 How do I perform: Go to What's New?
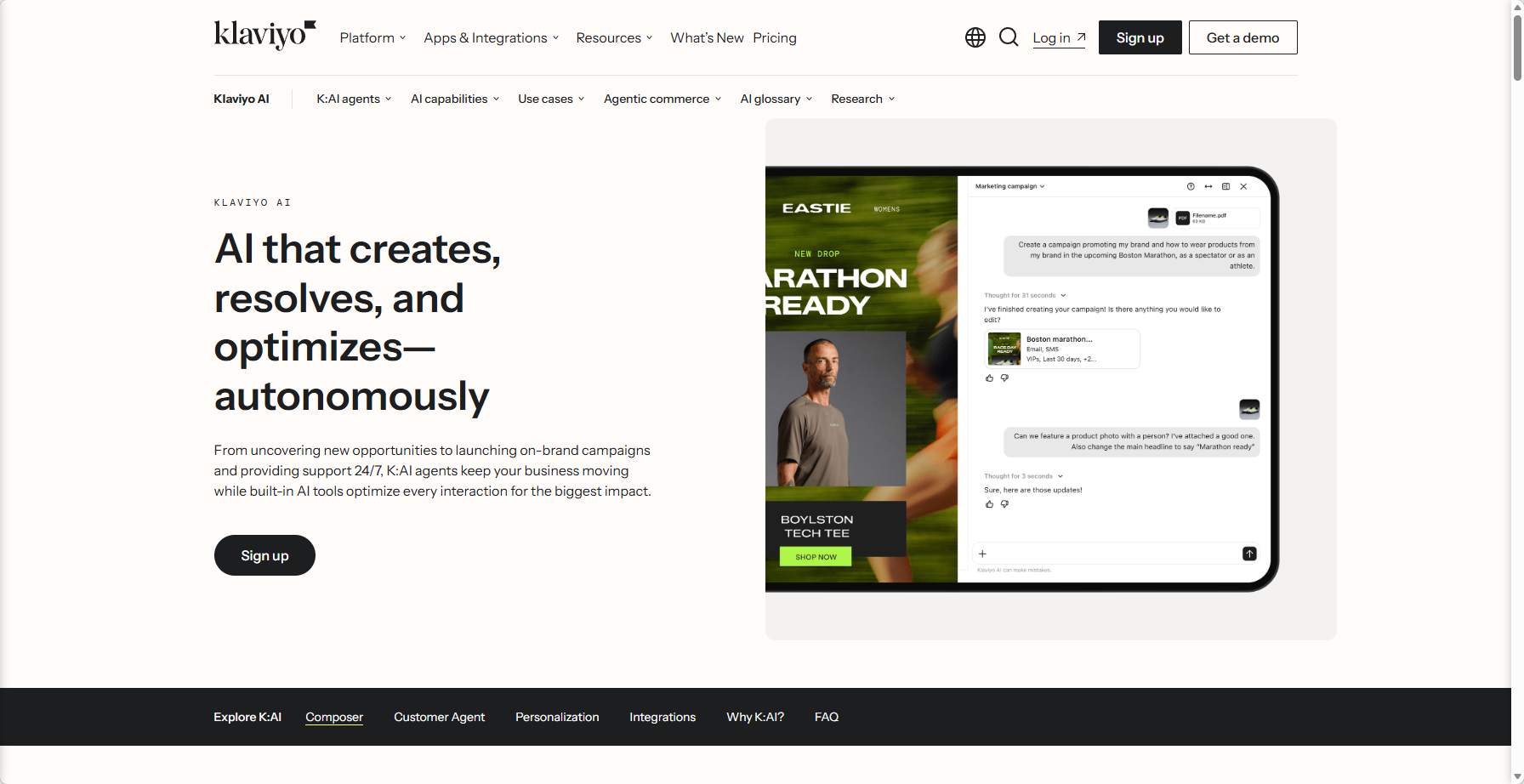point(707,37)
